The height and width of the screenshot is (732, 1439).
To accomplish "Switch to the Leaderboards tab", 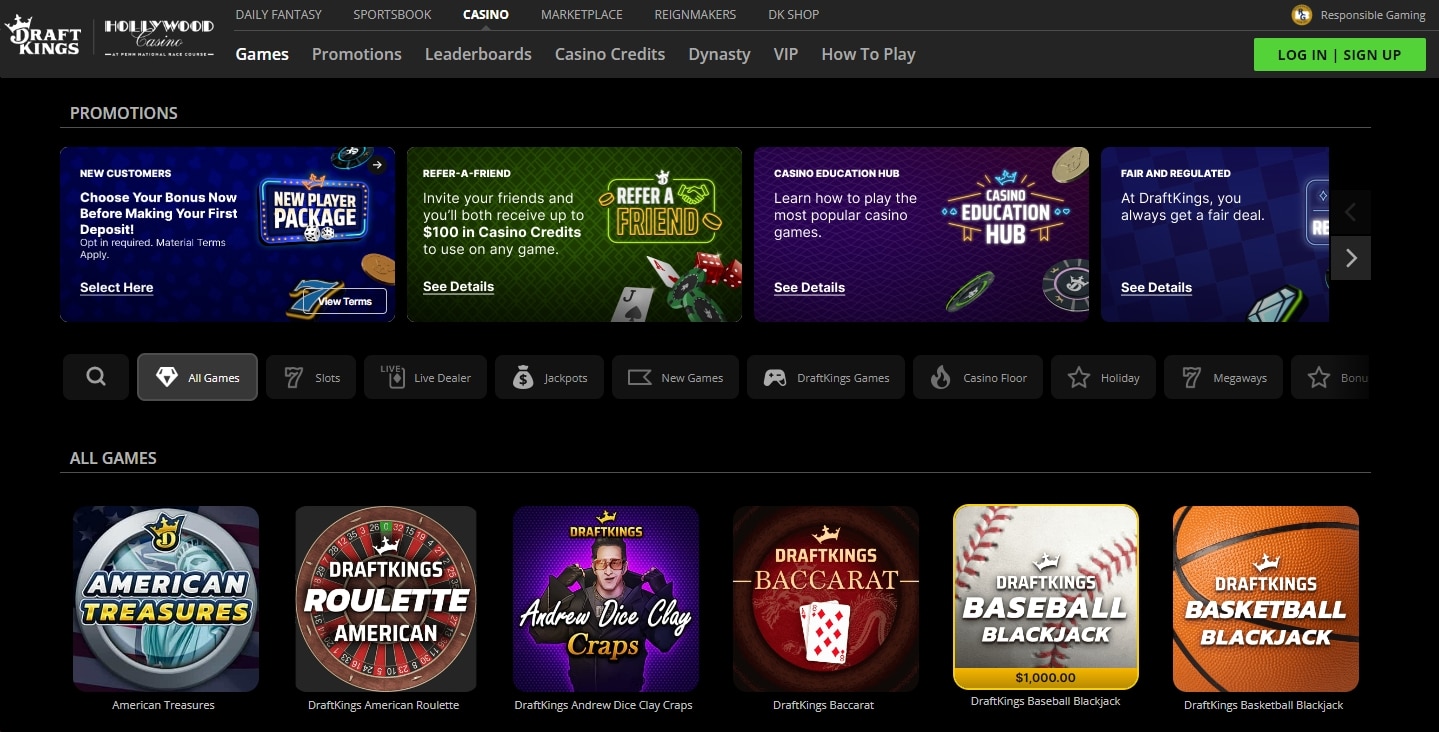I will coord(478,54).
